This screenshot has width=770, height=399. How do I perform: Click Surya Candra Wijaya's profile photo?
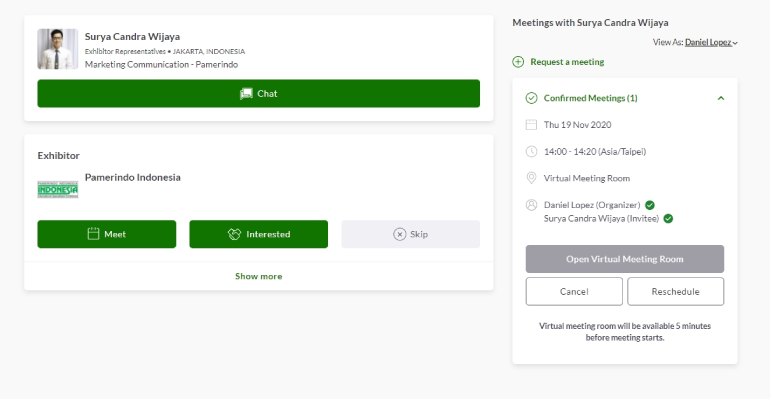point(57,49)
